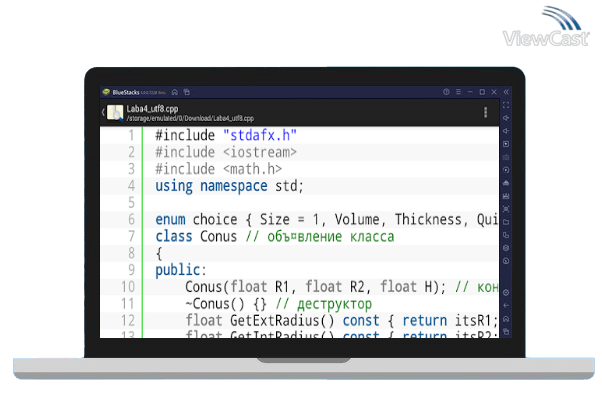Screen dimensions: 602x414
Task: Open the game controls keyboard icon
Action: click(x=506, y=157)
